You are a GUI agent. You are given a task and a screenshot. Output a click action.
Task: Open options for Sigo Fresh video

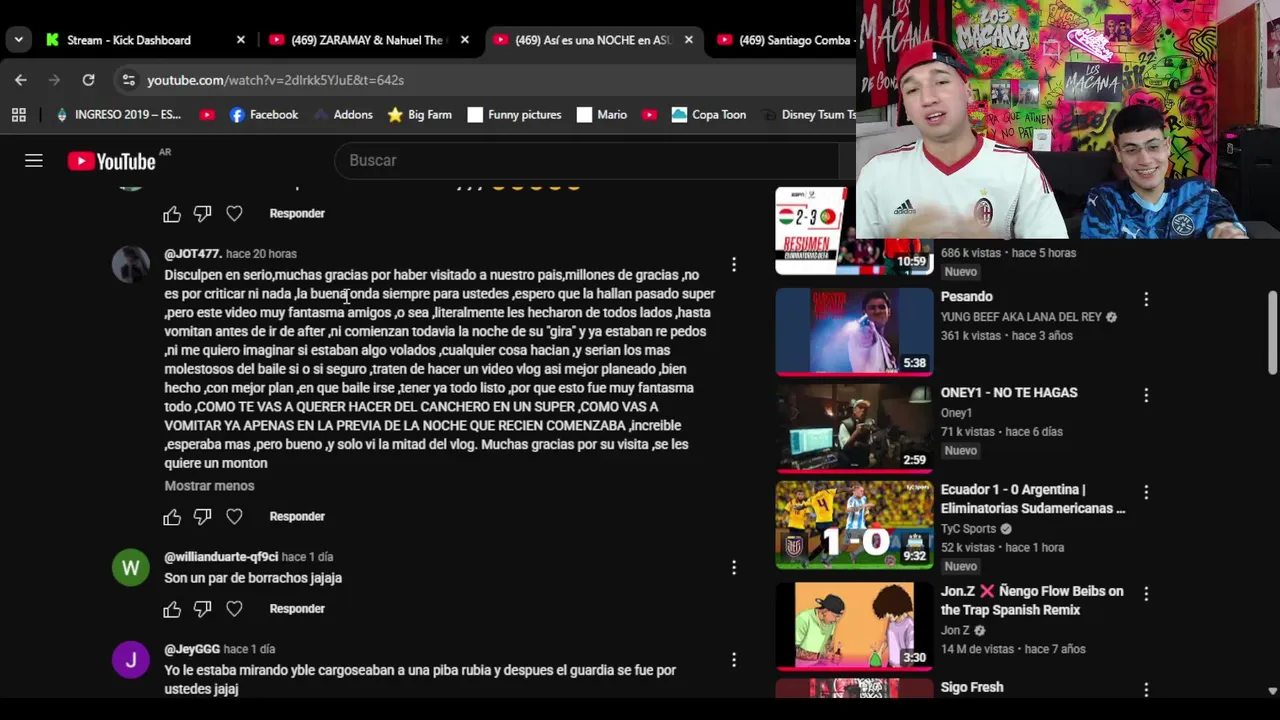tap(1146, 689)
